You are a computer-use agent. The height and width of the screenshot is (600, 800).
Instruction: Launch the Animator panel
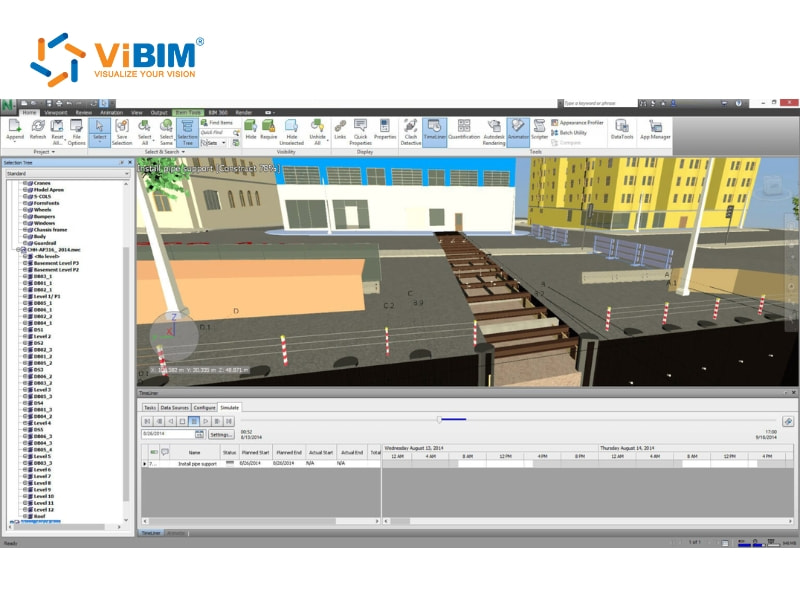click(x=516, y=128)
